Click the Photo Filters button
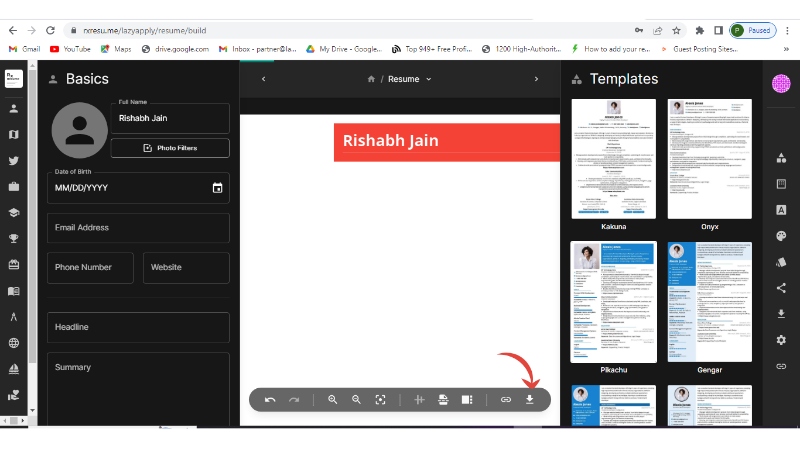This screenshot has width=800, height=449. 170,148
